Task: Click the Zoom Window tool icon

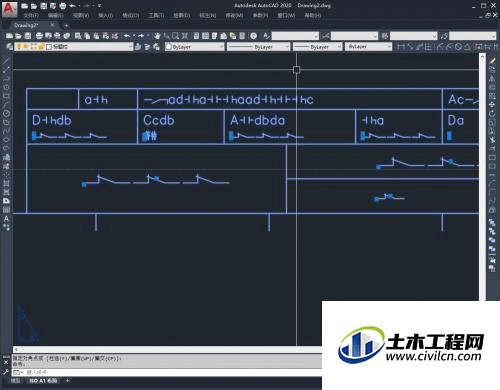Action: click(176, 36)
